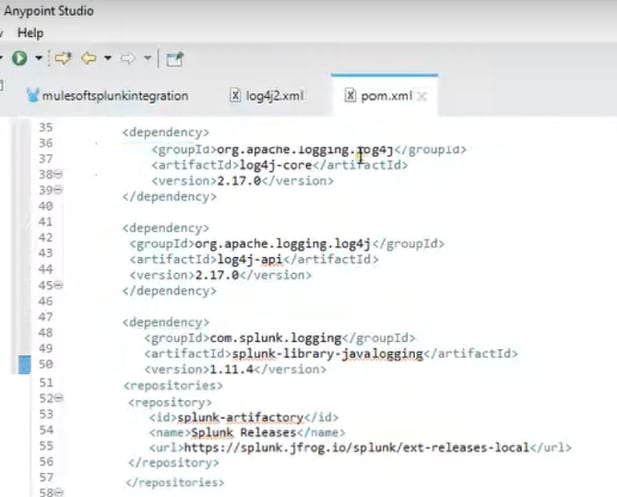This screenshot has height=497, width=617.
Task: Click the green Run button in toolbar
Action: [19, 58]
